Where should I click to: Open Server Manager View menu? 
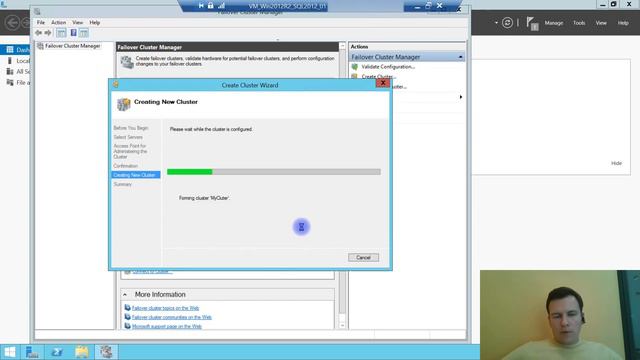coord(601,23)
